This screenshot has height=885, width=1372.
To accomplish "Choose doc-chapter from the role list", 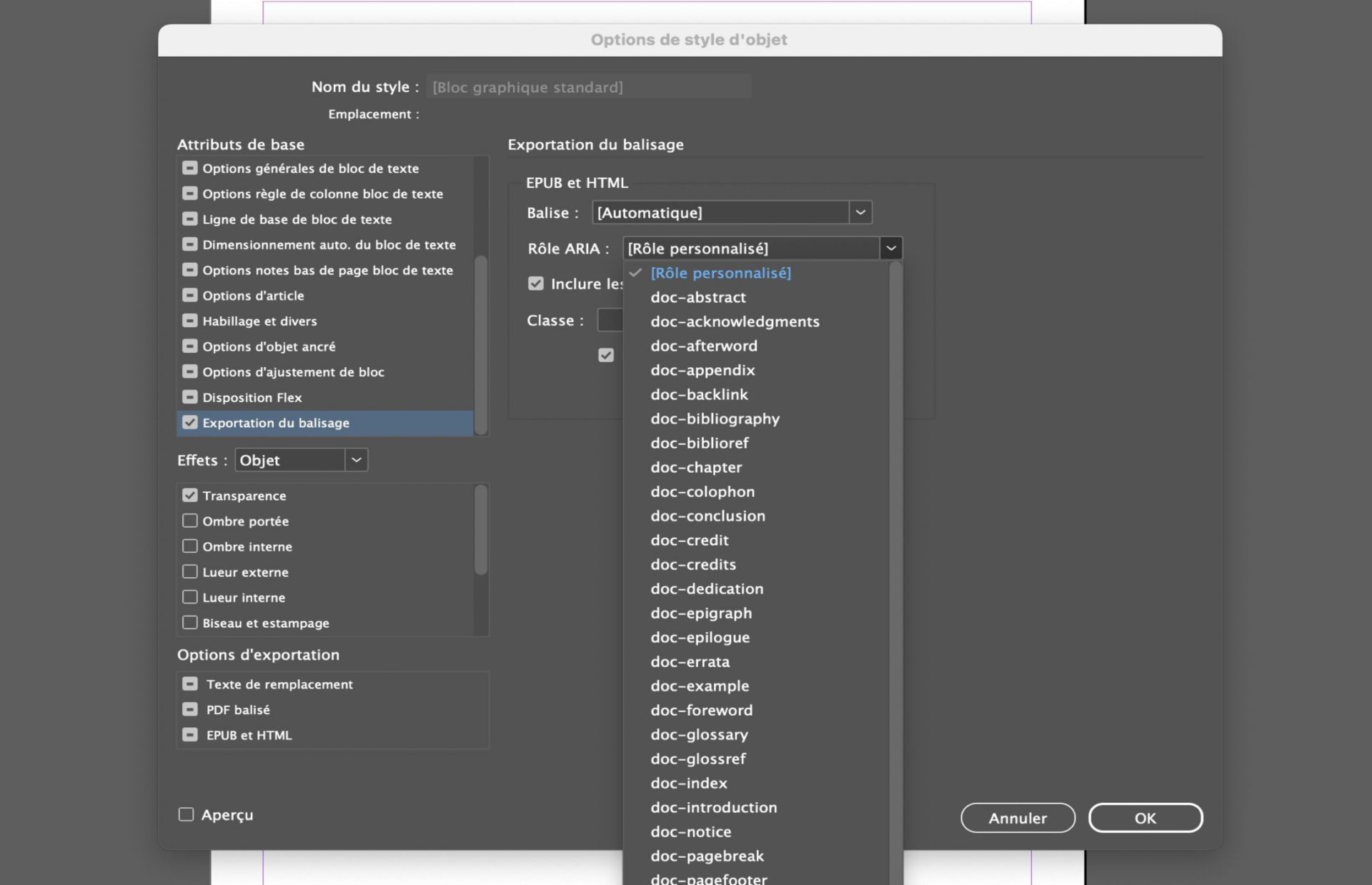I will pos(696,467).
